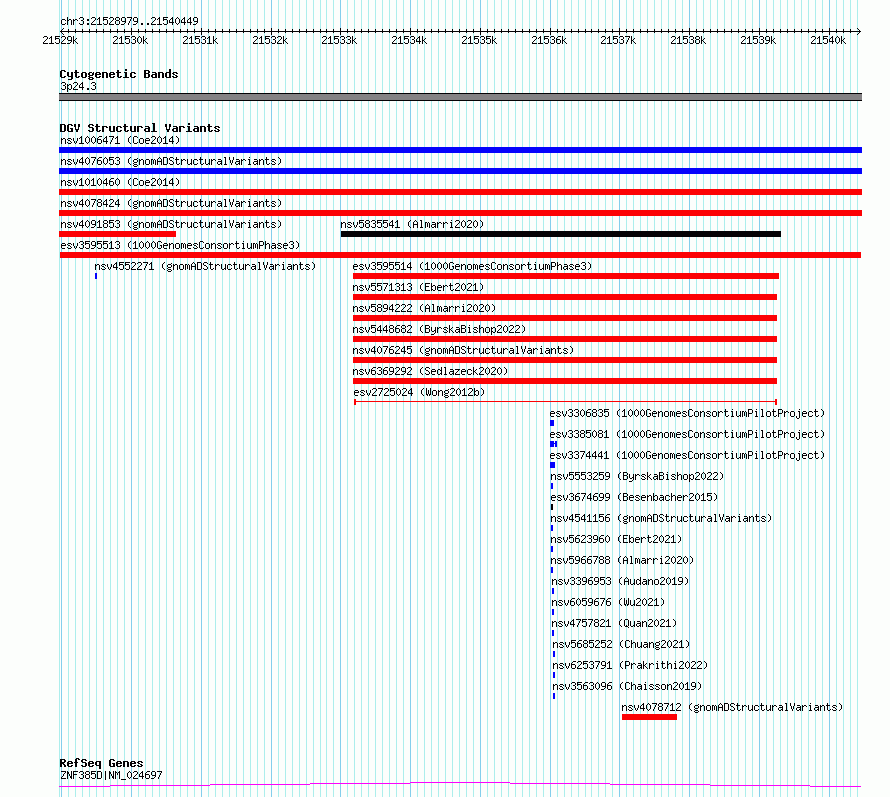
Task: Click the 21538k ruler position
Action: 689,40
